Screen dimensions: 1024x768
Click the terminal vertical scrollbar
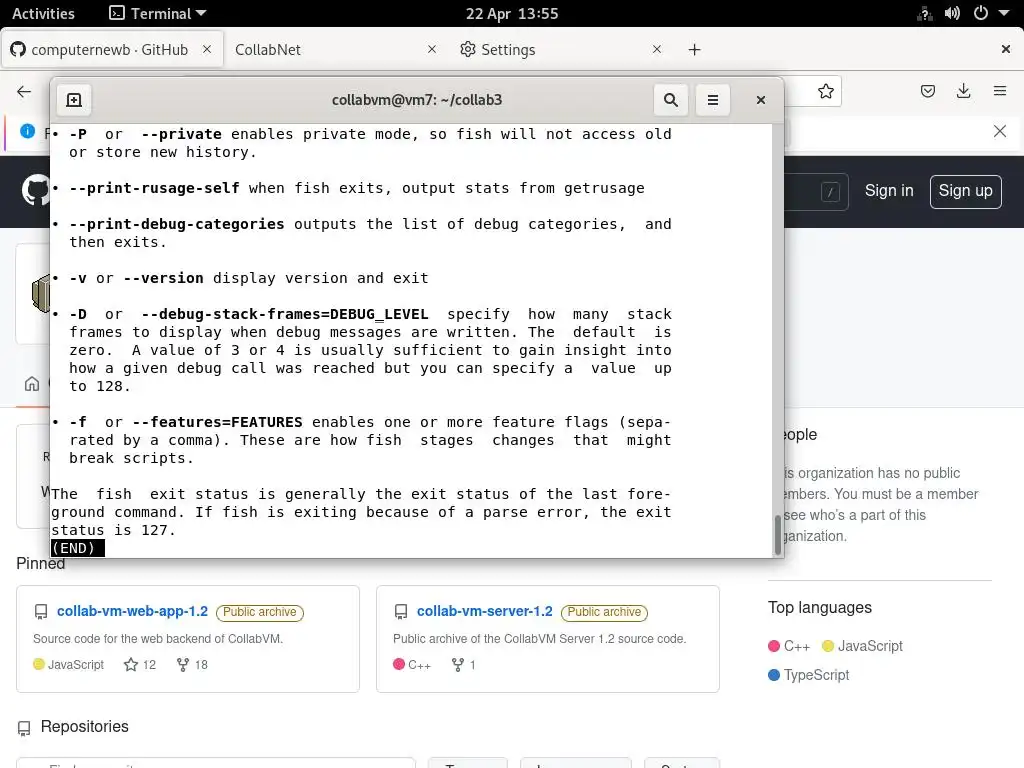pos(777,535)
